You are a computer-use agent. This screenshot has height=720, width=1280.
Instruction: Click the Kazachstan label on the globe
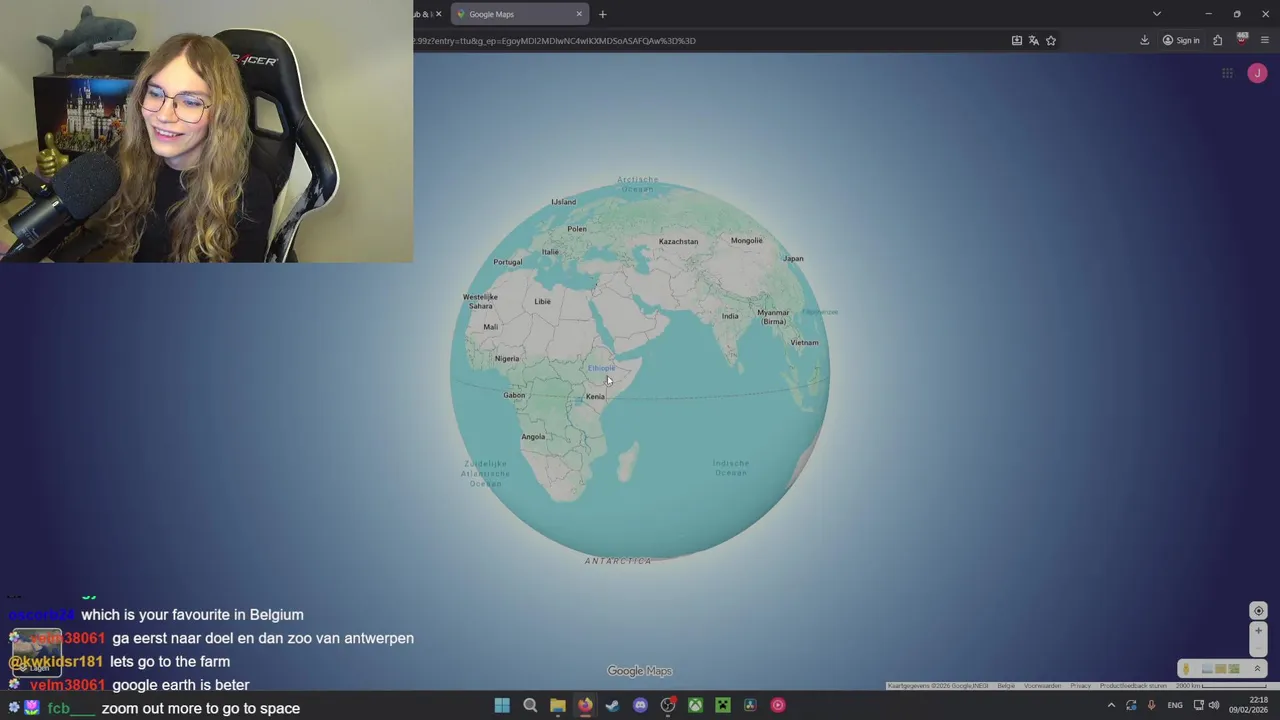click(678, 241)
